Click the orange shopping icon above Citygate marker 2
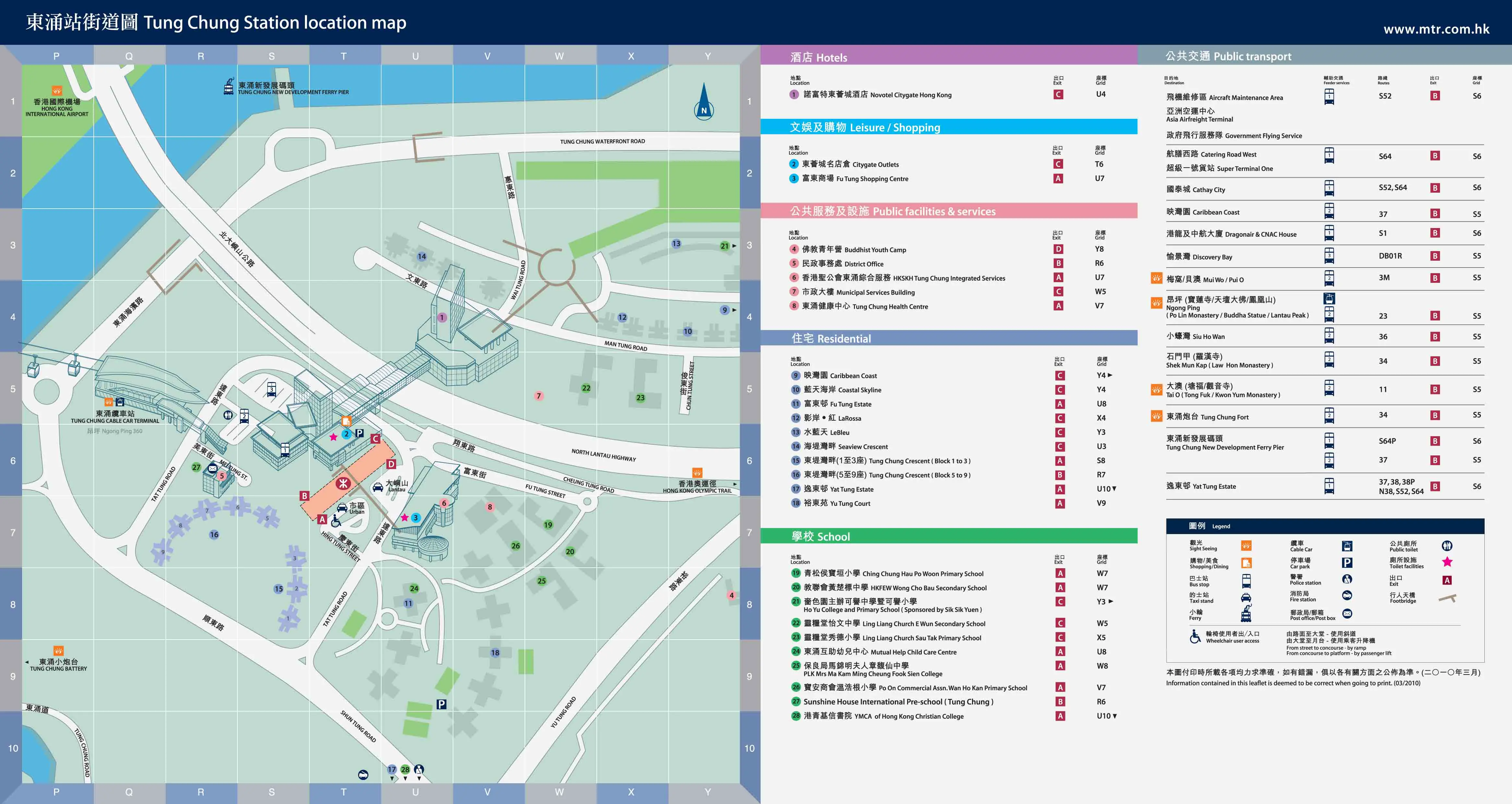 pos(346,421)
